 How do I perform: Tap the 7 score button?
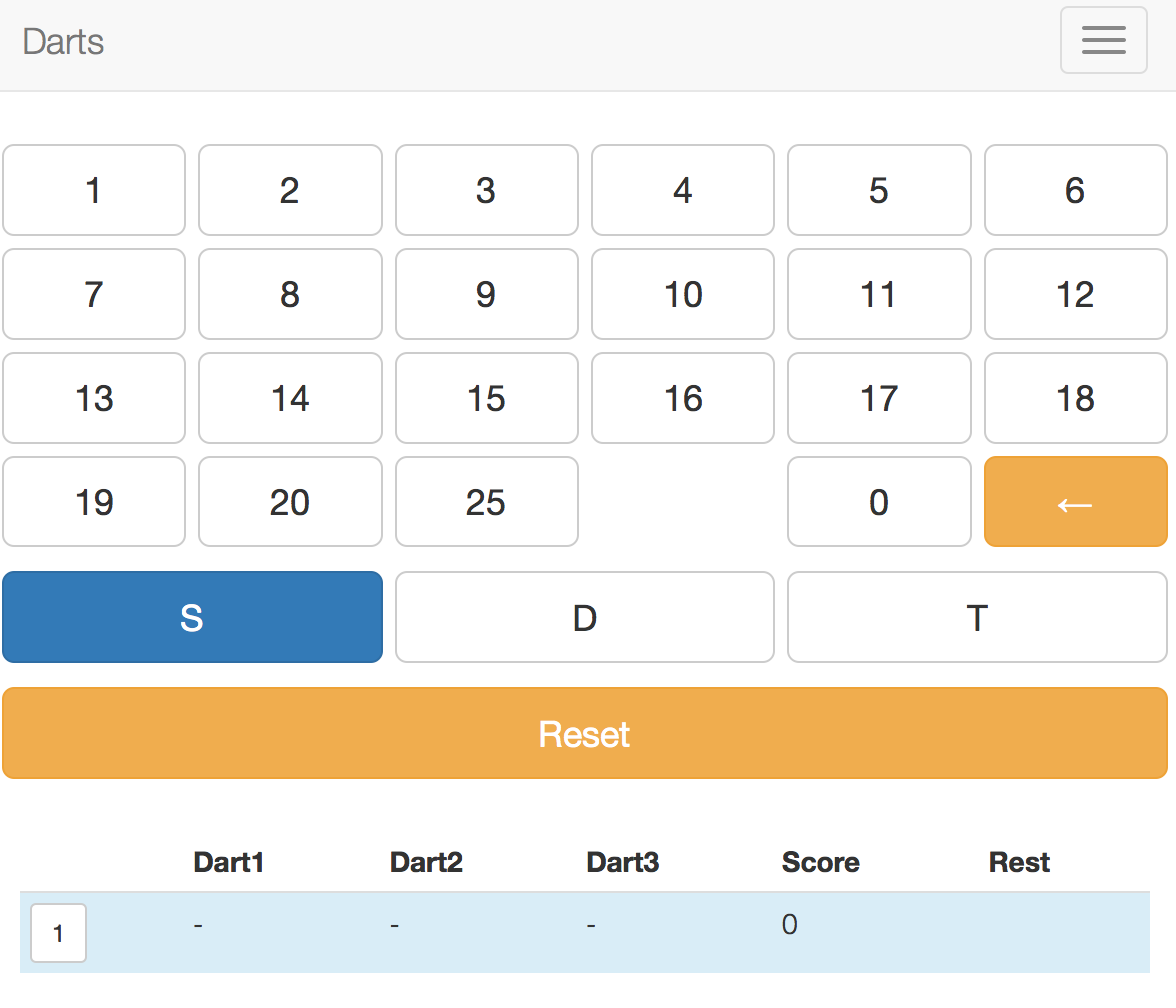tap(93, 294)
